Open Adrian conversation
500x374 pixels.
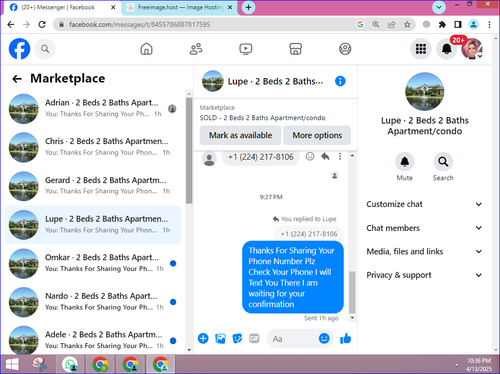click(93, 109)
